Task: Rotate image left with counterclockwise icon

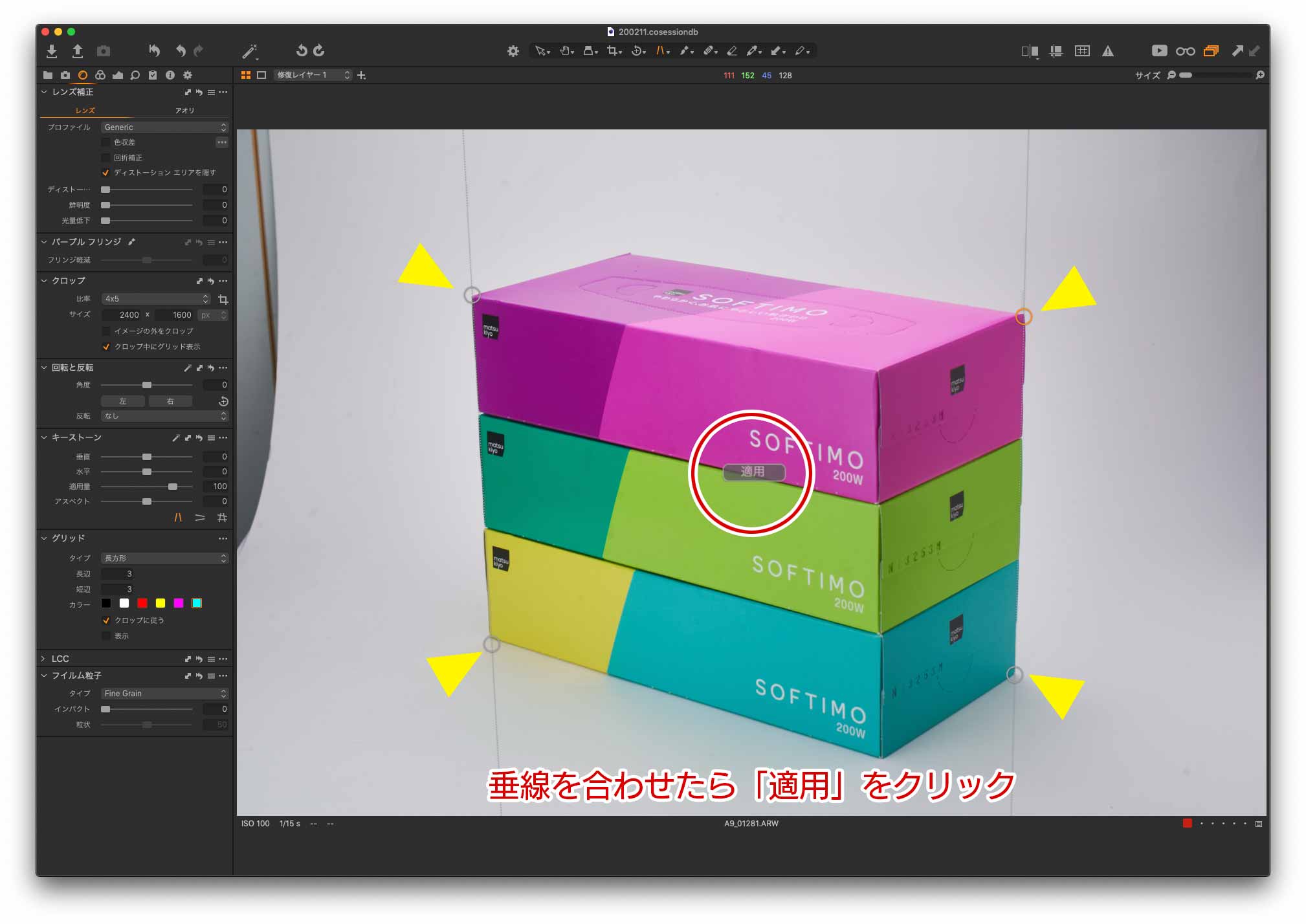Action: coord(302,50)
